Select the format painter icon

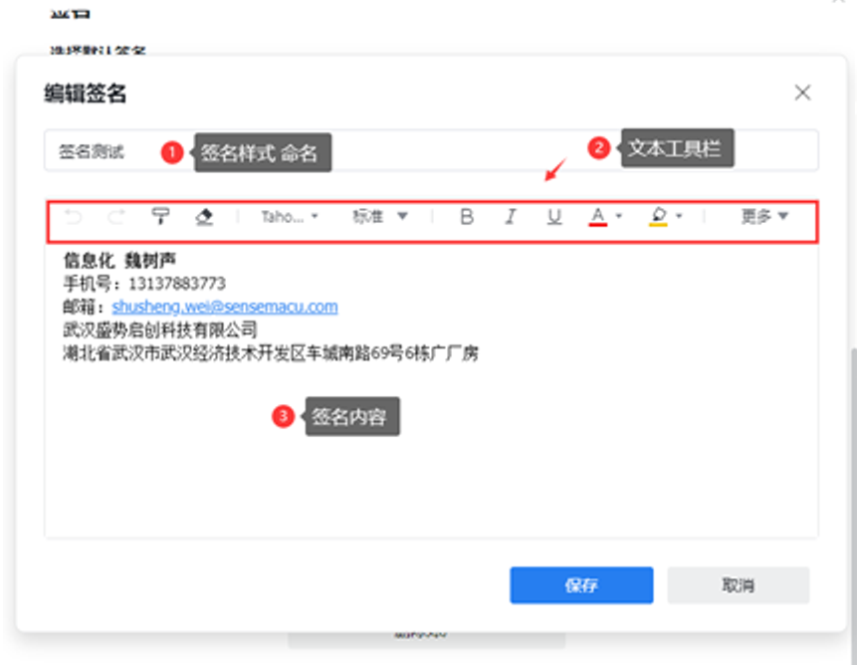pos(160,217)
